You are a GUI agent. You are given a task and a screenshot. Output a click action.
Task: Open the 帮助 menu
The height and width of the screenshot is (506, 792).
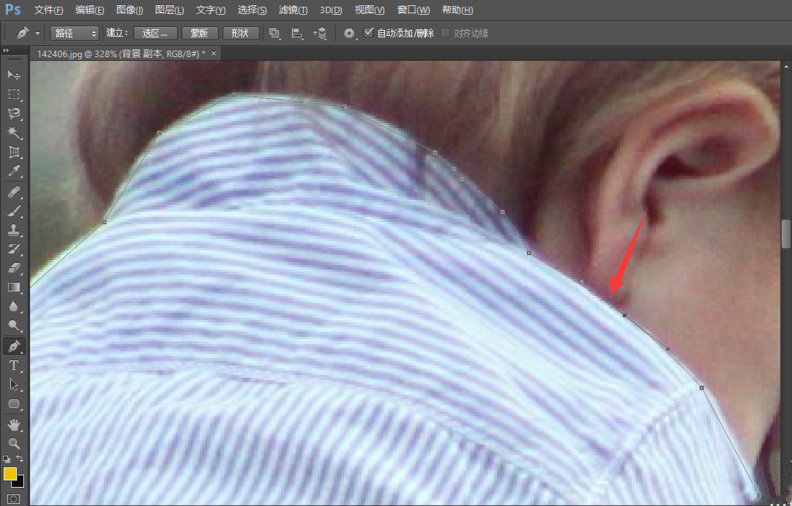[457, 10]
